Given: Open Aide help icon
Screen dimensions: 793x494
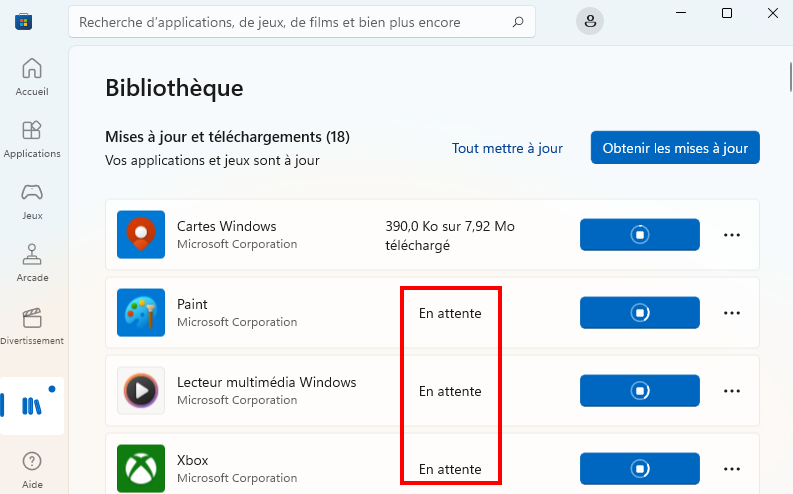Looking at the screenshot, I should (x=32, y=470).
